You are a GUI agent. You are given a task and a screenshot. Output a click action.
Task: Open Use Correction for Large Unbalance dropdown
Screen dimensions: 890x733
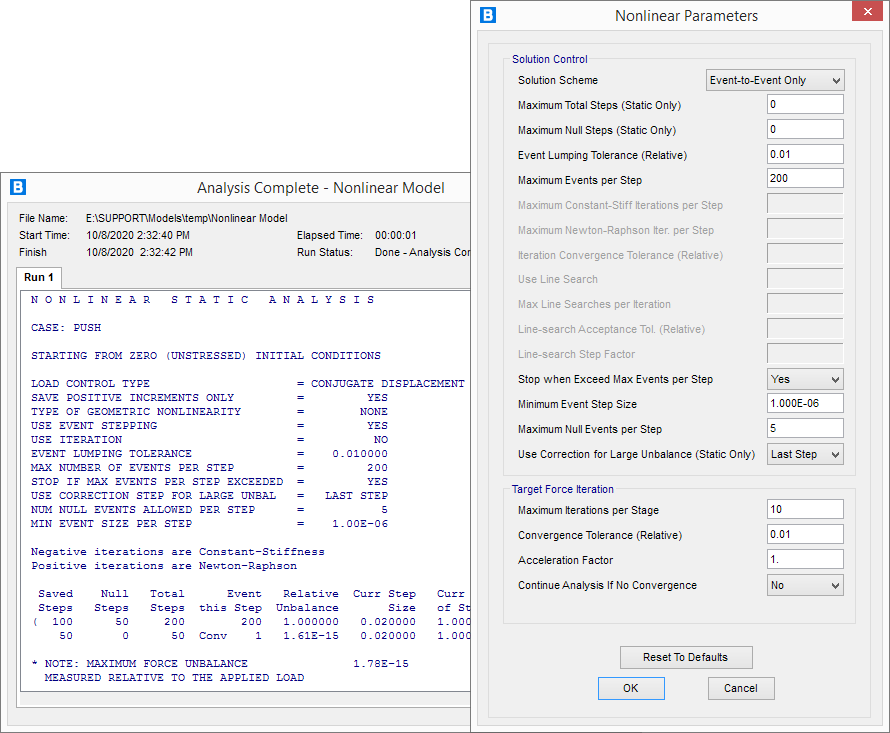click(x=805, y=454)
